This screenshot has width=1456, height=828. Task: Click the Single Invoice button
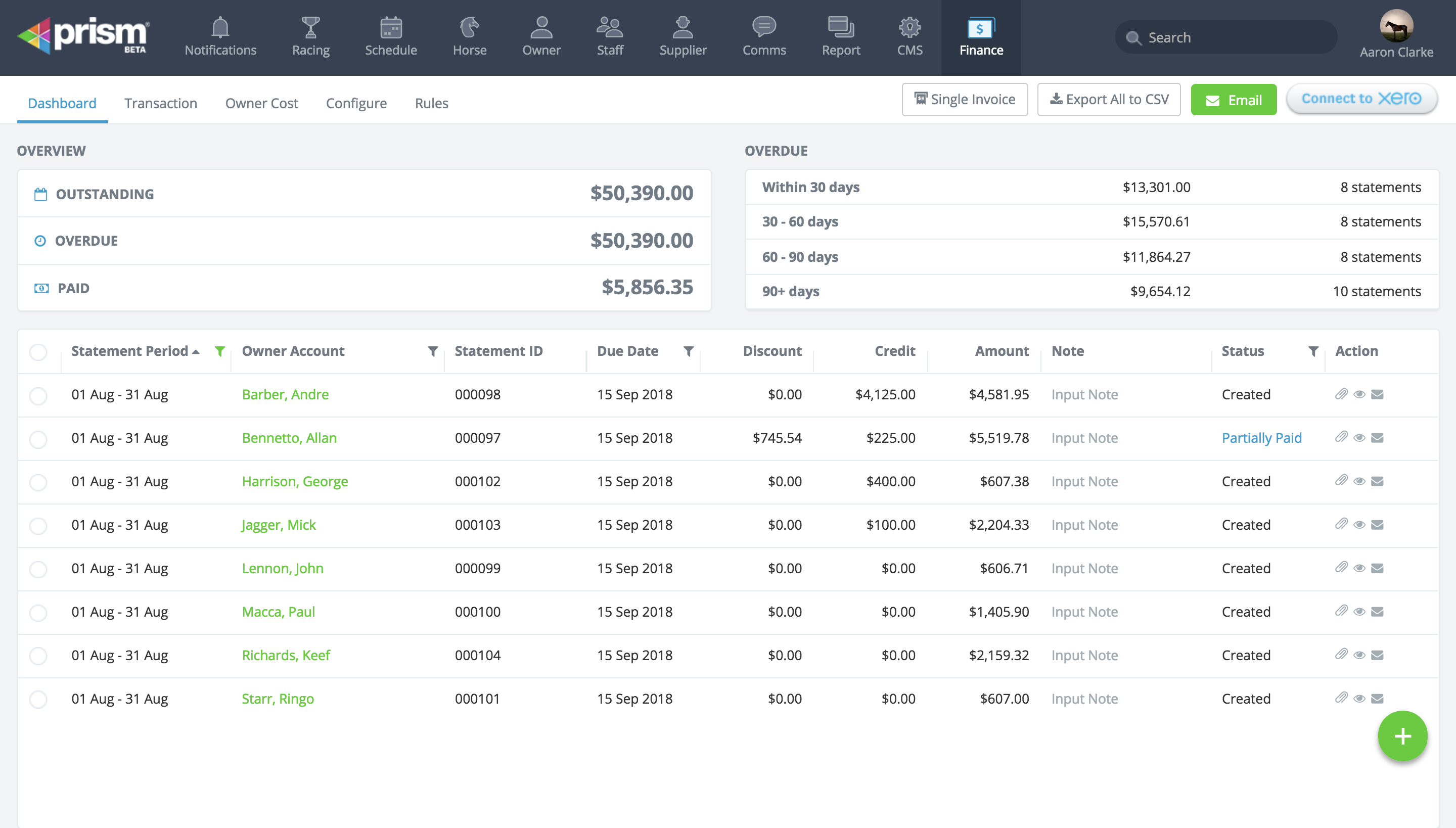964,99
